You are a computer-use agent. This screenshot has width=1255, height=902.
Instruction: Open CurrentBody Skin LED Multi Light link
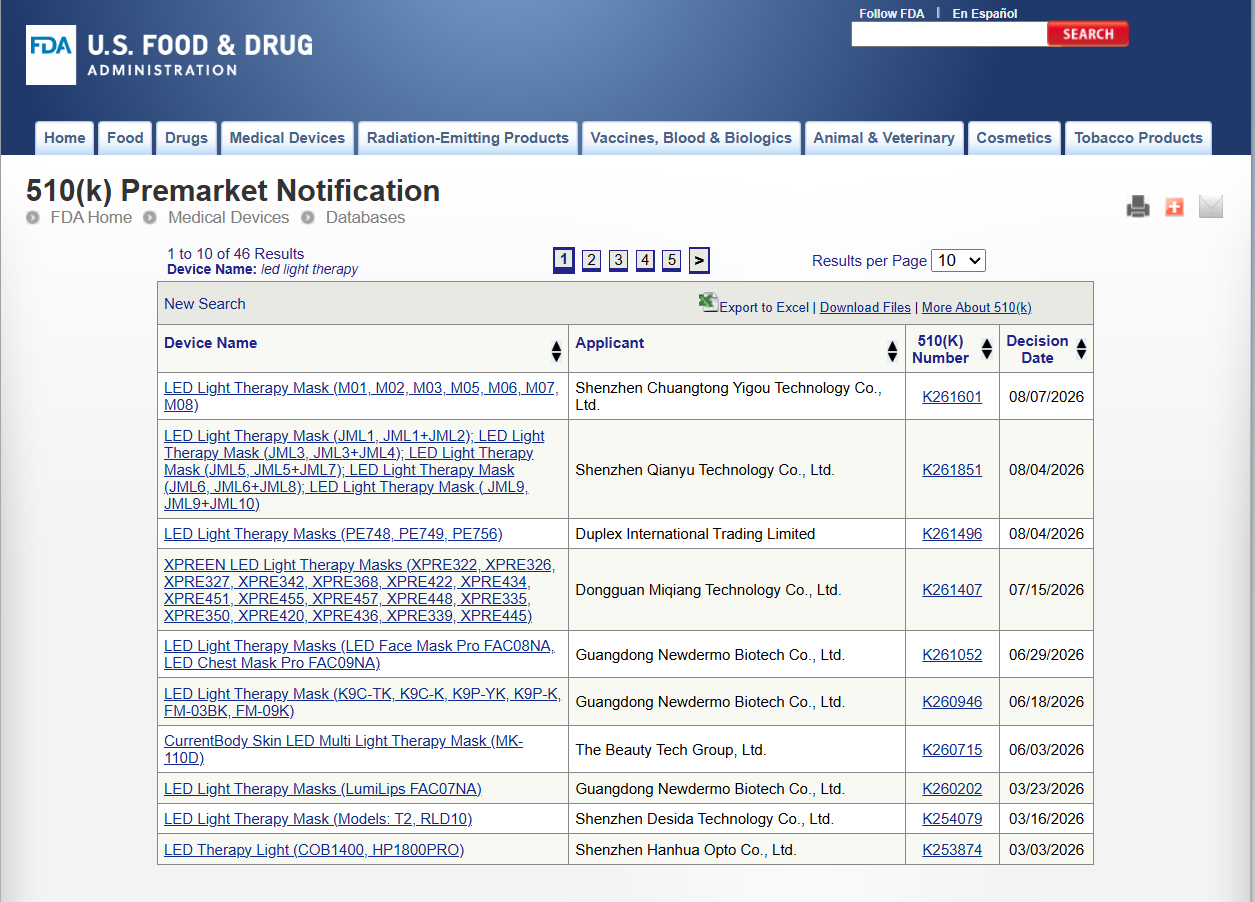343,750
